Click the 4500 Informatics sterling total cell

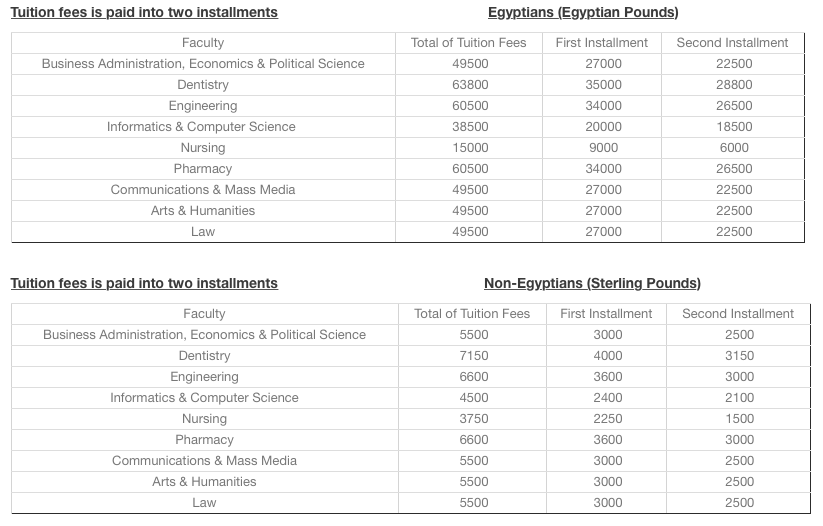[474, 398]
